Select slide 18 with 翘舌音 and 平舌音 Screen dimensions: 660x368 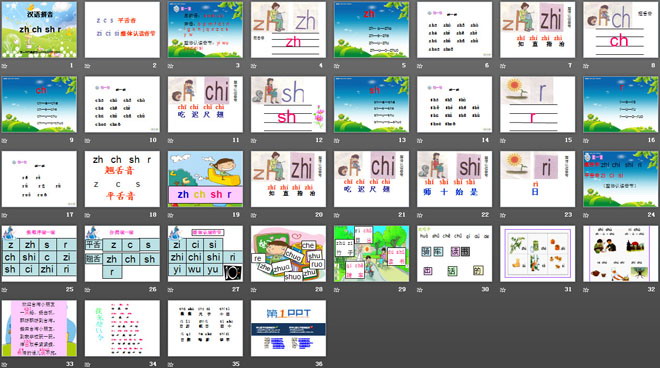coord(122,179)
